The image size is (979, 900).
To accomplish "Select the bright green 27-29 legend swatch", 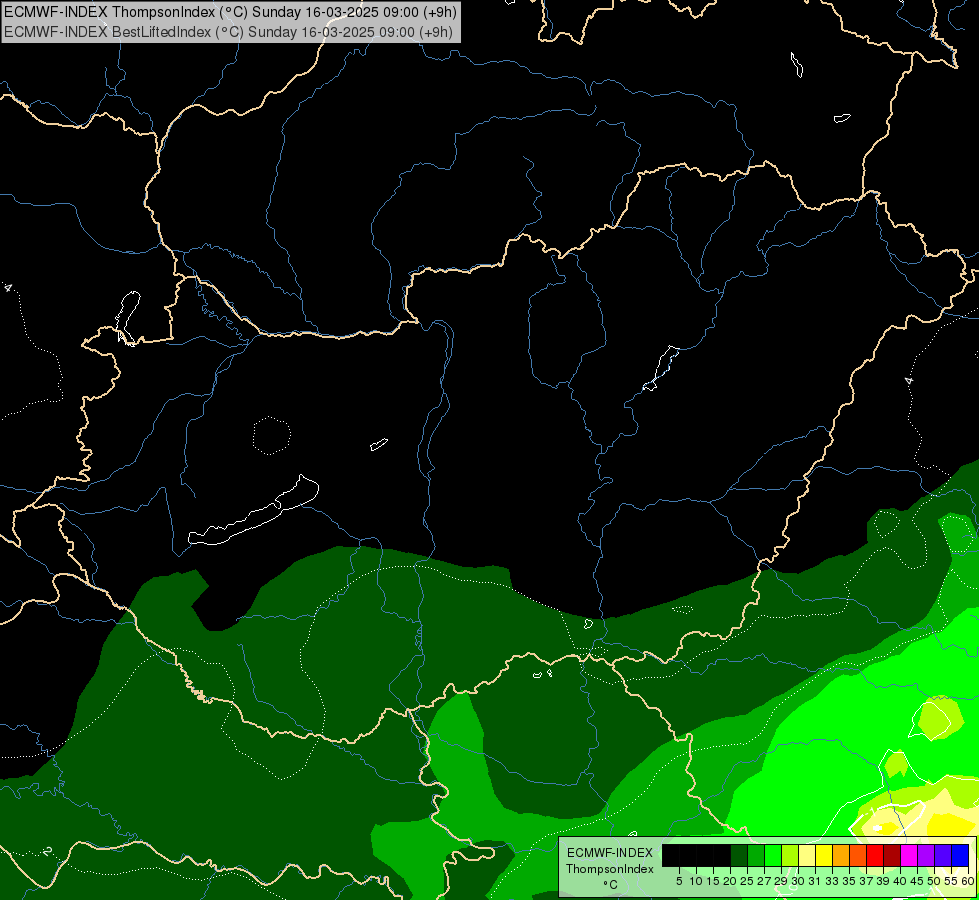I will [x=773, y=855].
